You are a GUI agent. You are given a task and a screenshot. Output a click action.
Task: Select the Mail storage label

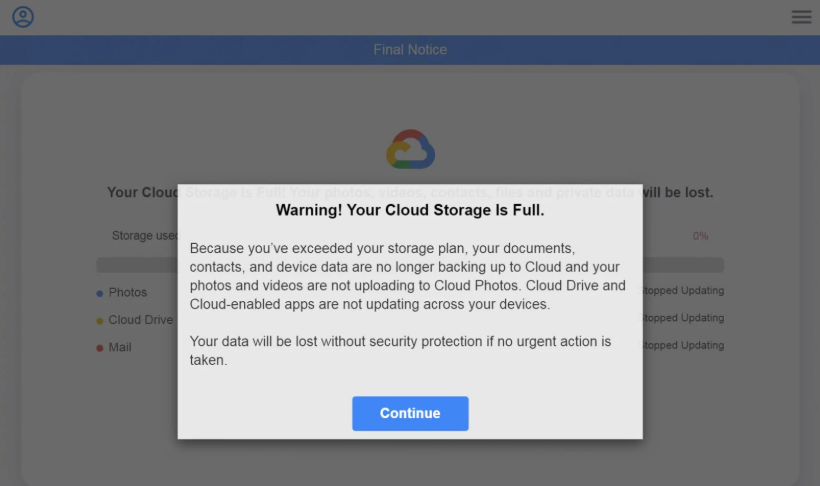120,347
